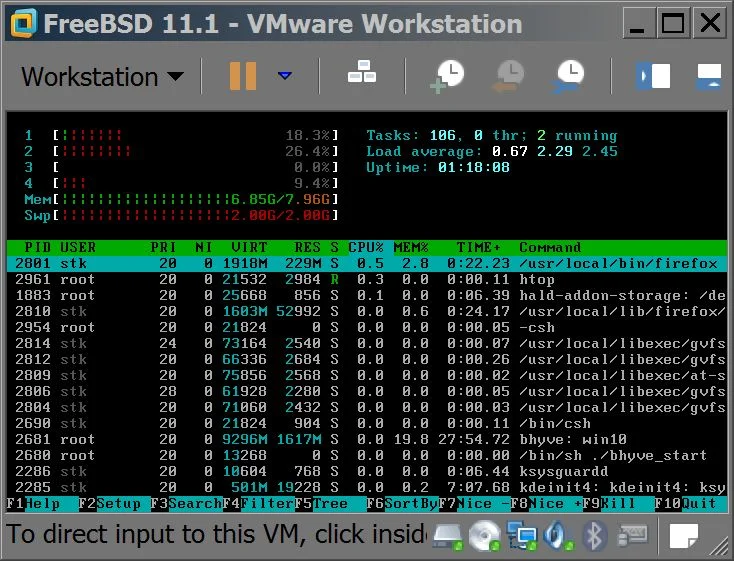The width and height of the screenshot is (734, 561).
Task: Select the hald-addon-storage process row
Action: point(367,295)
